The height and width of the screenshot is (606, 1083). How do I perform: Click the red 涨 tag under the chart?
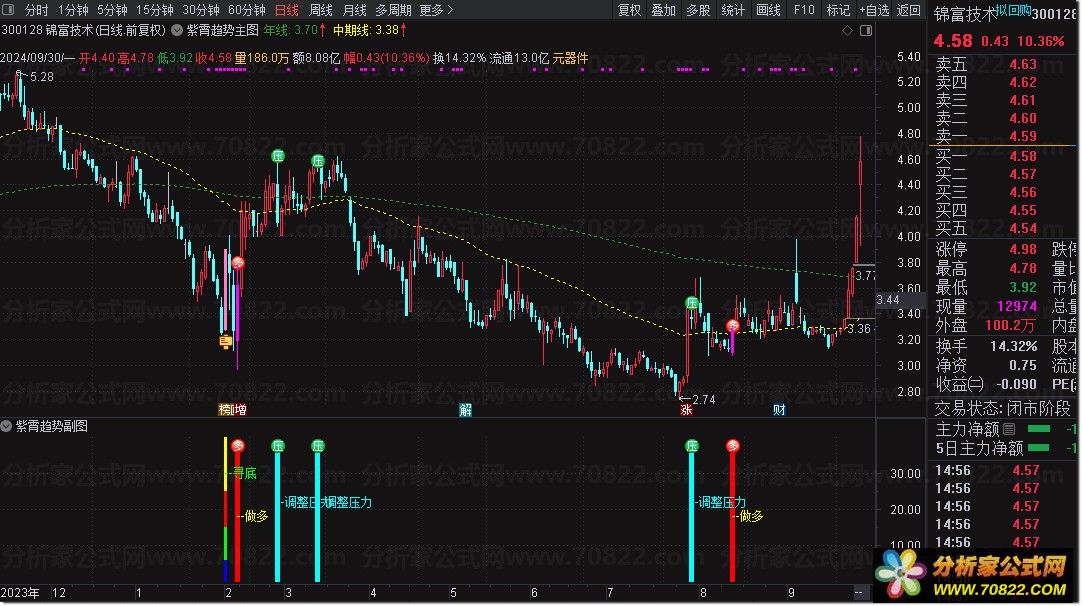[x=686, y=410]
